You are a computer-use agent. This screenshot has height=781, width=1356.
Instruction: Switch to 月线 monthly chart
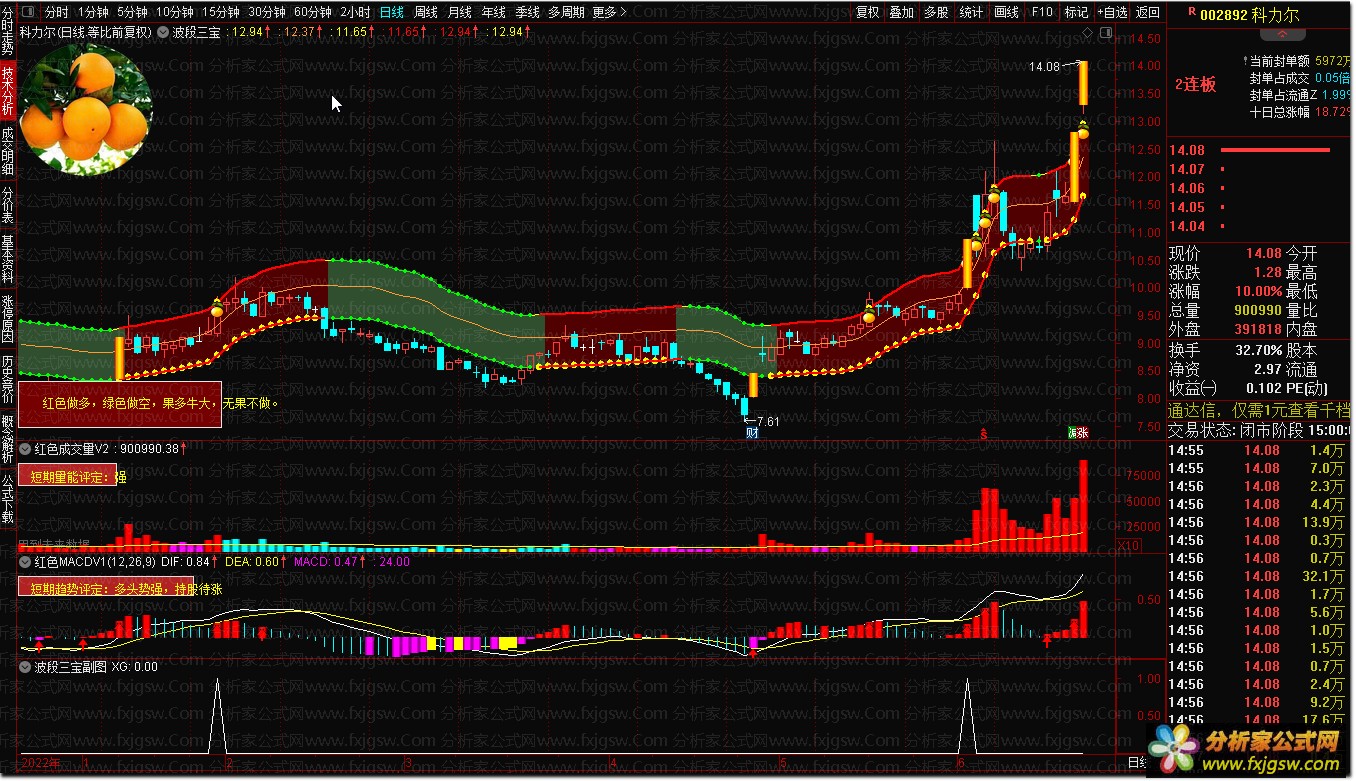point(460,12)
